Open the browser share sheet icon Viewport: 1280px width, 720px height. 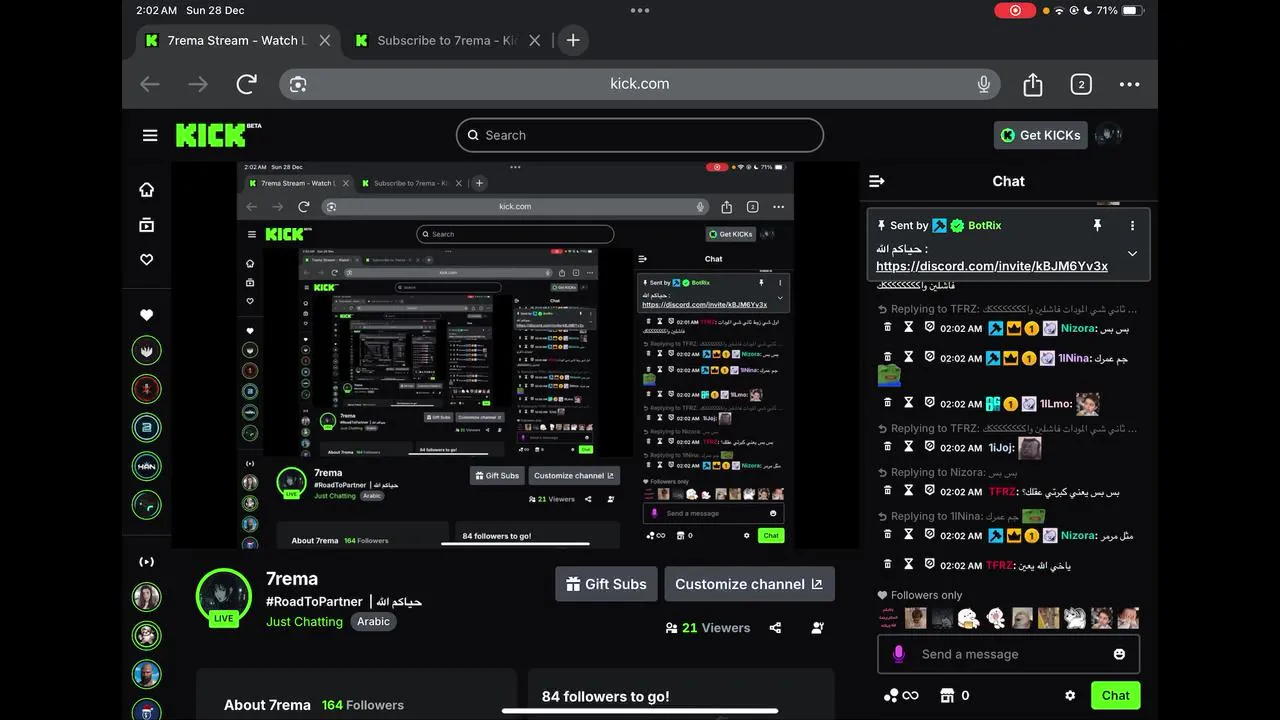click(1033, 84)
